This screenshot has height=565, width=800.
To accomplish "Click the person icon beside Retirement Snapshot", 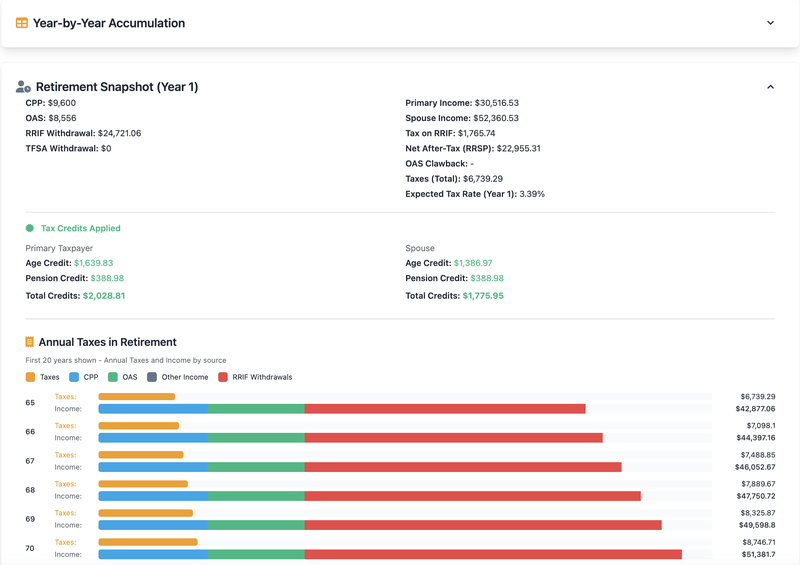I will click(23, 87).
